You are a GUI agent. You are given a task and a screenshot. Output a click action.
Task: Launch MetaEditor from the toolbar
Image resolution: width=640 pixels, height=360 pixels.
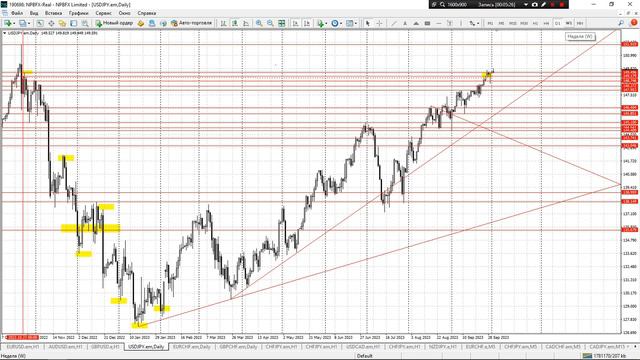tap(140, 23)
